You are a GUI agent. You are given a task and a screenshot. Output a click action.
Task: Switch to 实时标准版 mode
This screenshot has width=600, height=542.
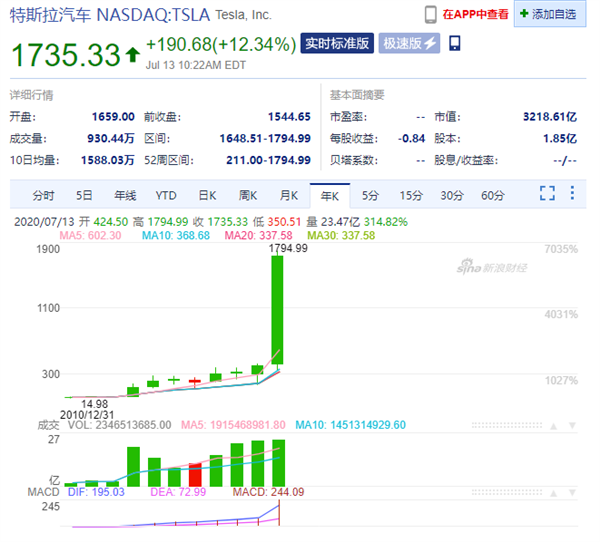coord(337,44)
